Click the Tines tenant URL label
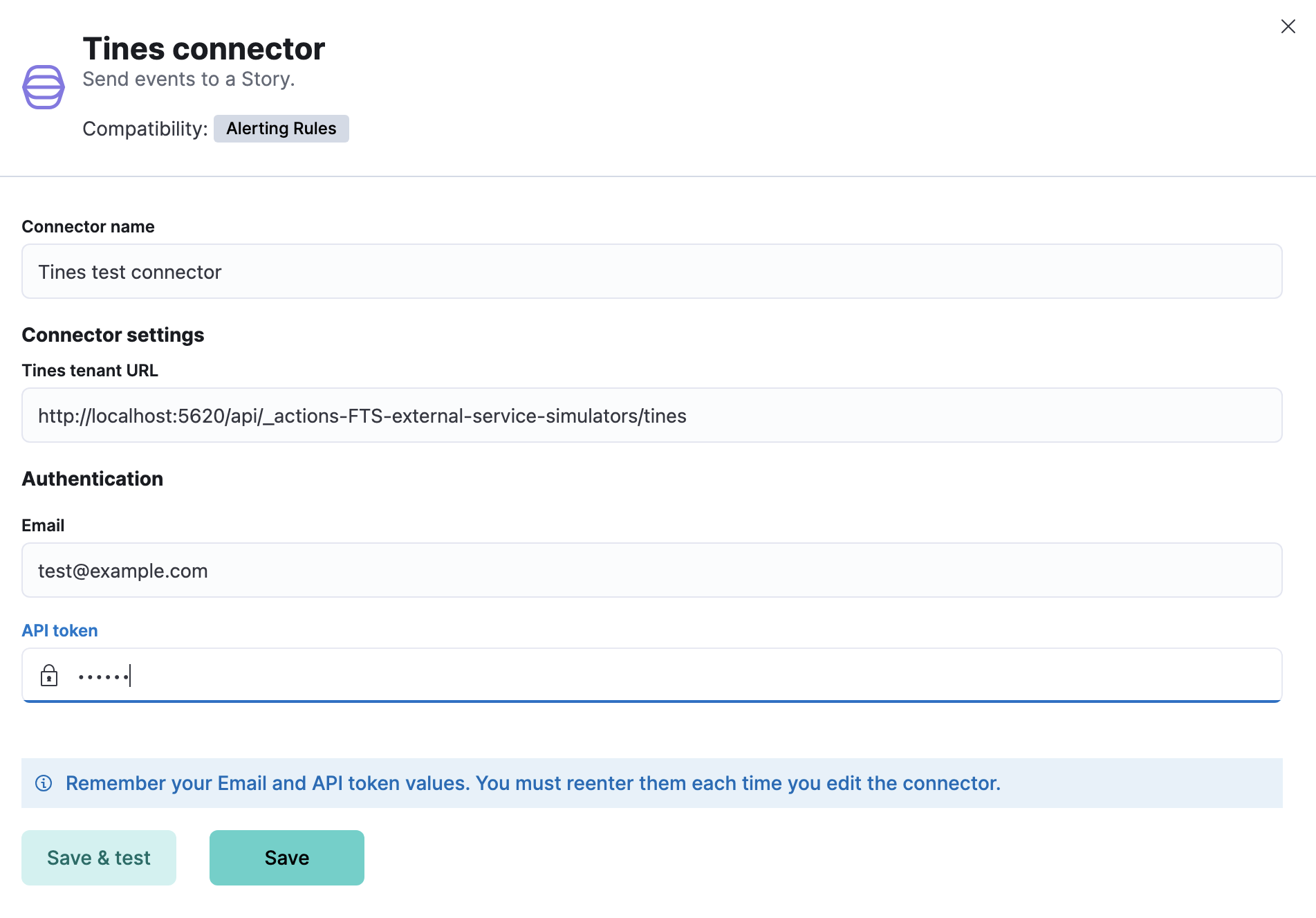This screenshot has width=1316, height=918. [x=90, y=371]
